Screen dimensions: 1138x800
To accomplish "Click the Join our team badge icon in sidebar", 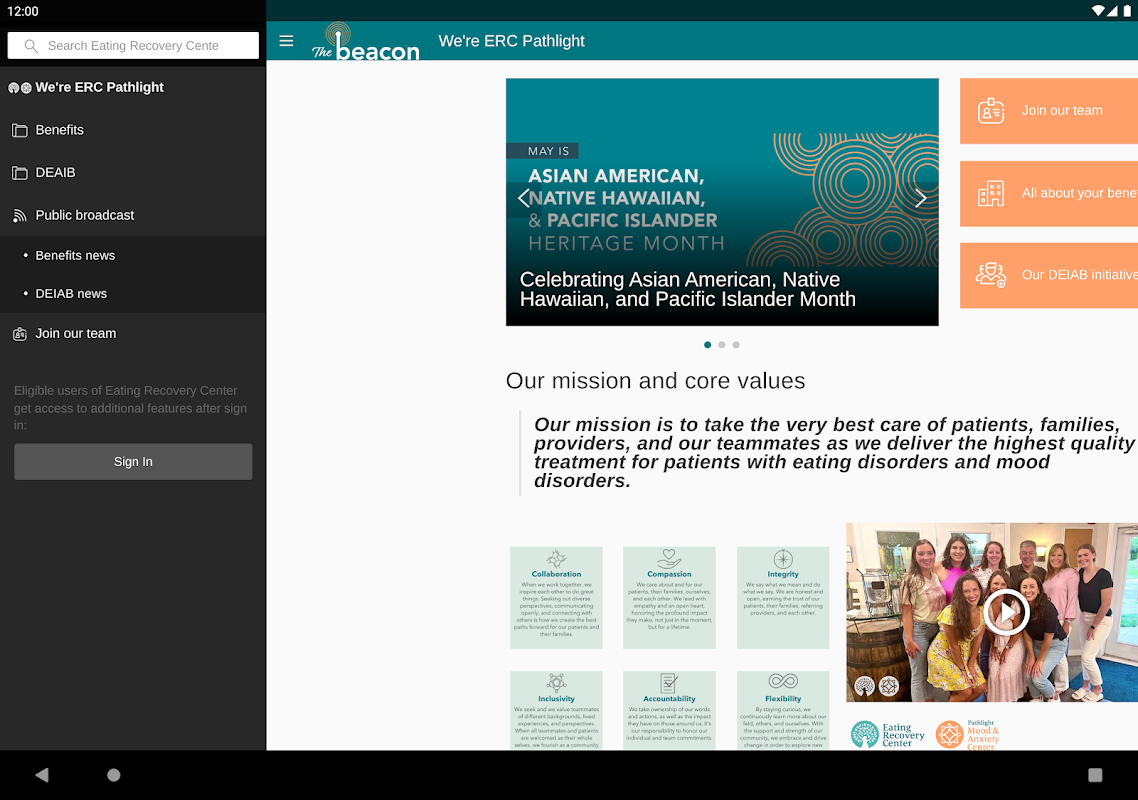I will pyautogui.click(x=20, y=334).
